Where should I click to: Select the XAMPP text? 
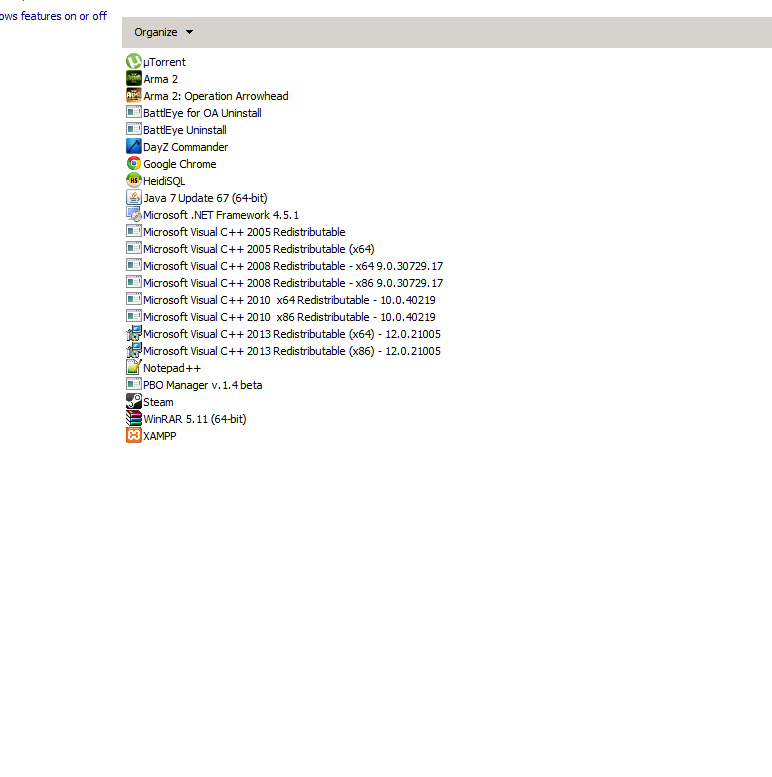tap(160, 436)
